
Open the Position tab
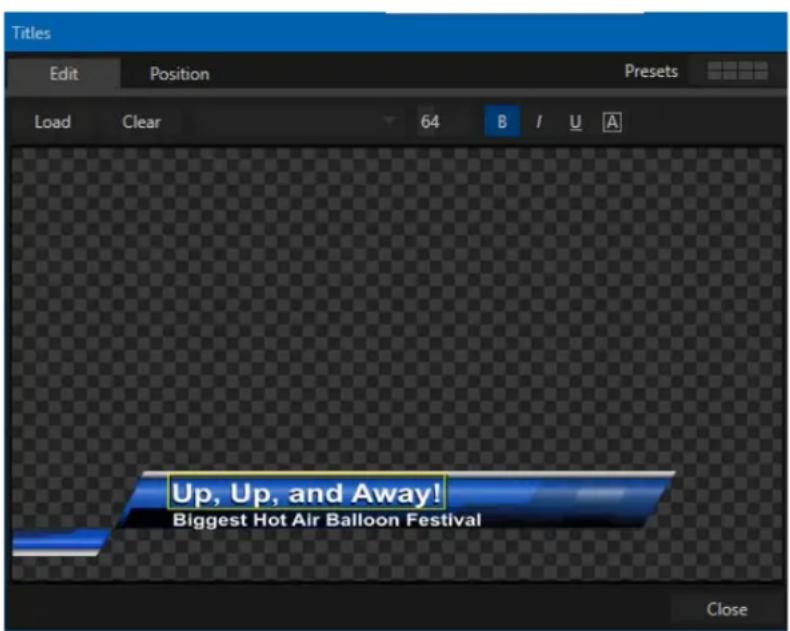coord(179,74)
